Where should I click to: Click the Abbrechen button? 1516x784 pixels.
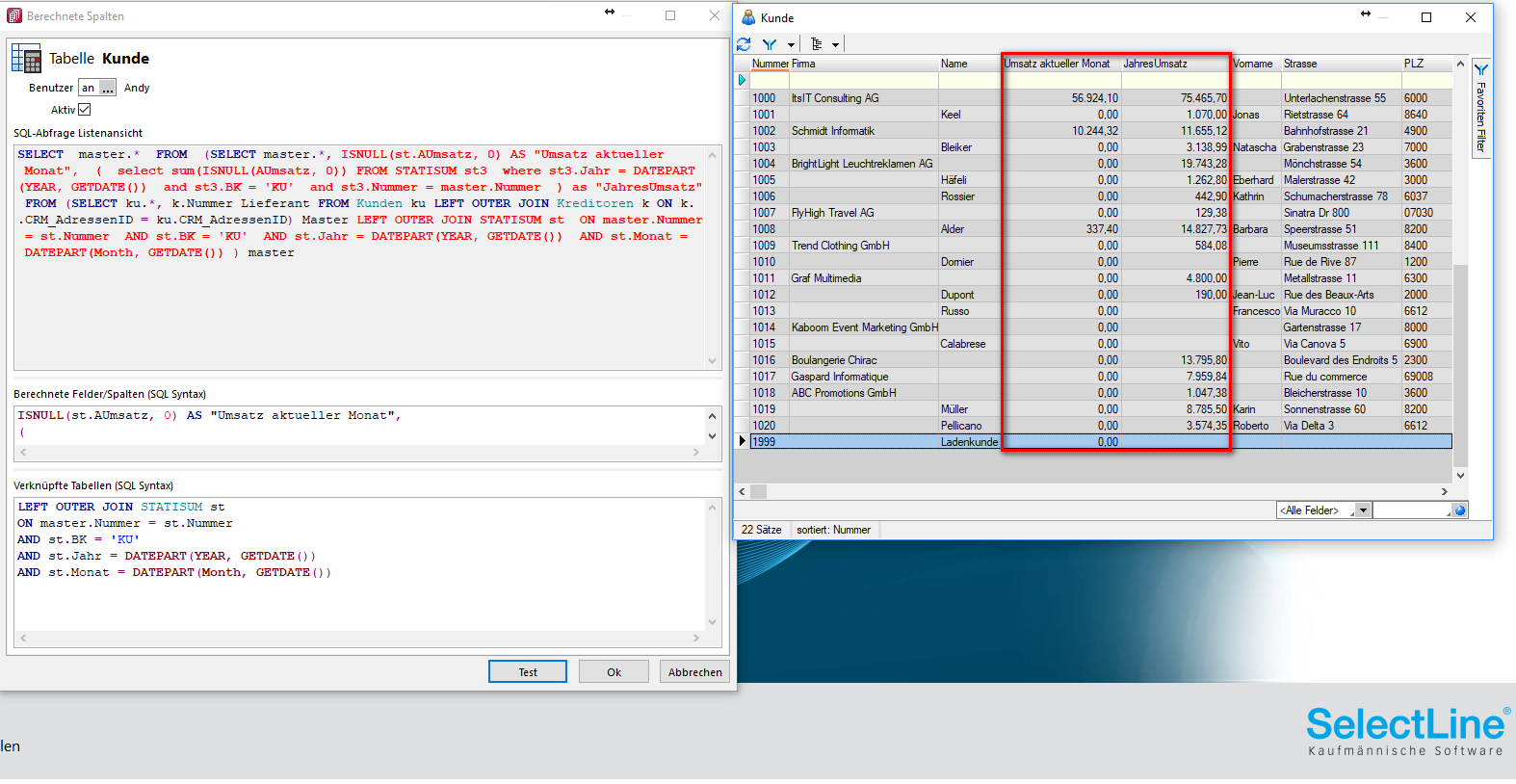point(694,672)
